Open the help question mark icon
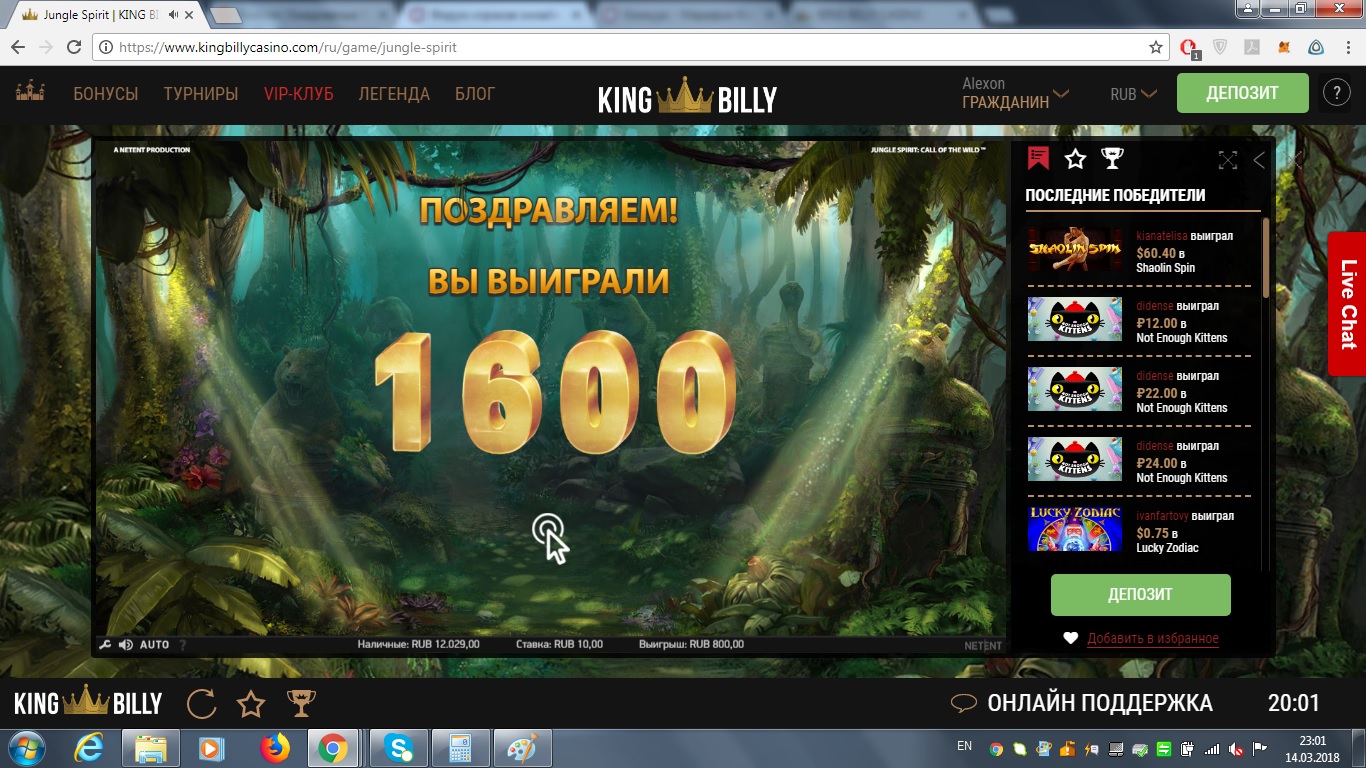1366x768 pixels. coord(1336,93)
